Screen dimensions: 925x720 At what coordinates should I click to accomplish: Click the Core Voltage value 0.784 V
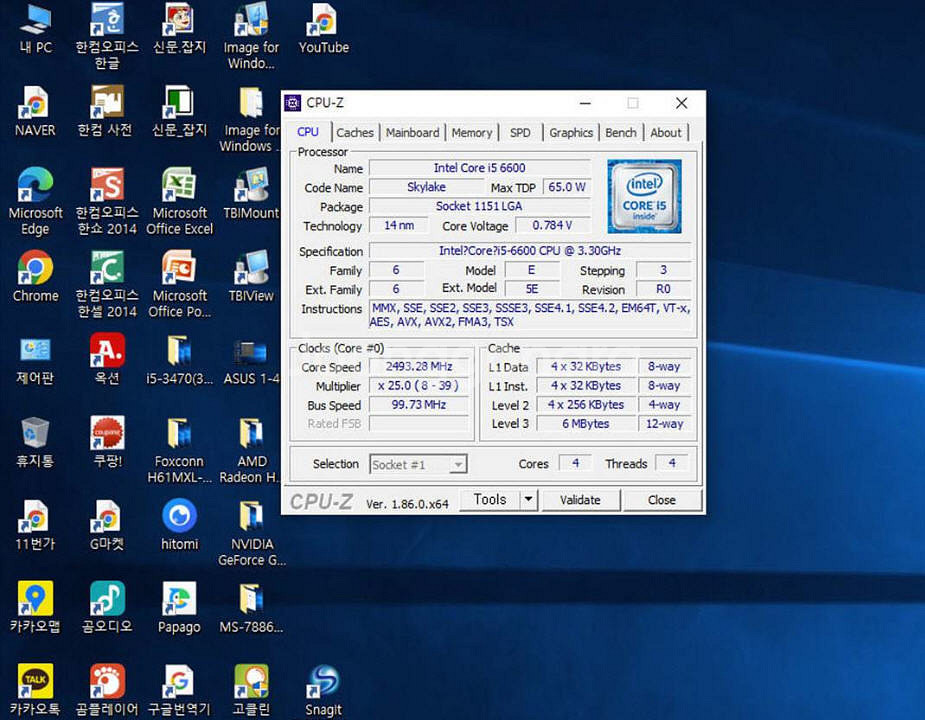click(x=552, y=225)
